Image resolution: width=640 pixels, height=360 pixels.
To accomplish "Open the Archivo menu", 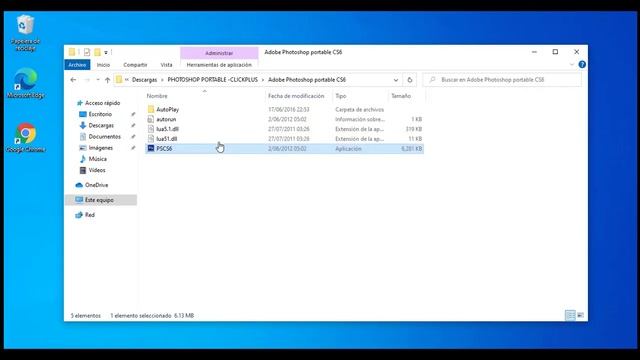I will (77, 65).
